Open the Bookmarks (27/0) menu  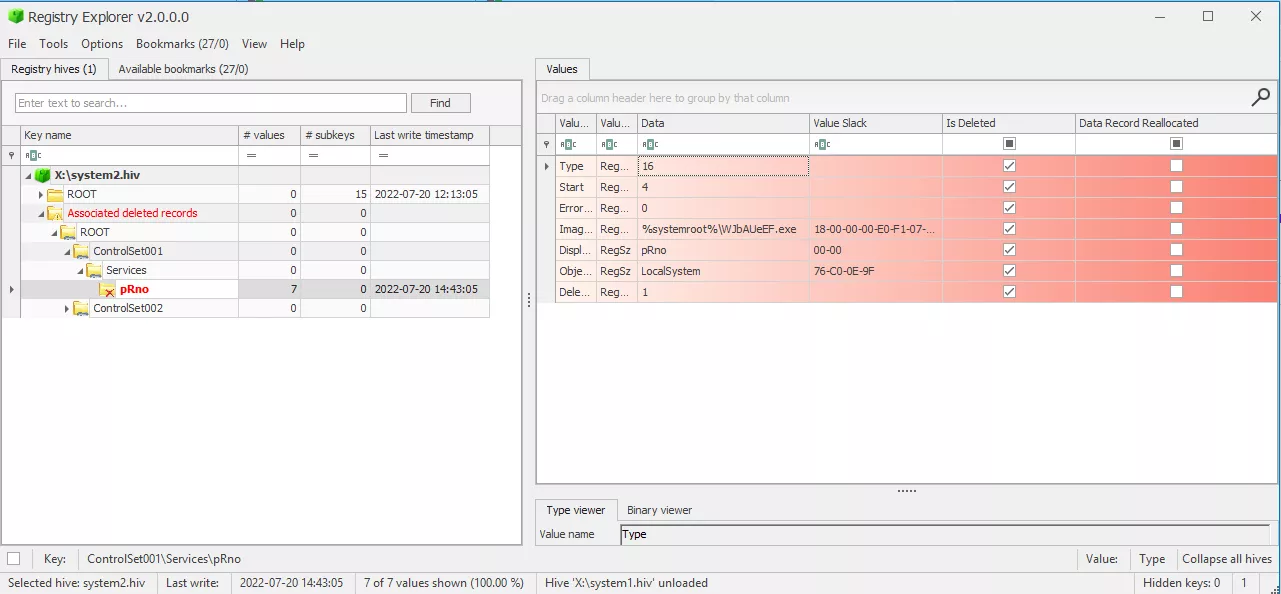pos(182,44)
